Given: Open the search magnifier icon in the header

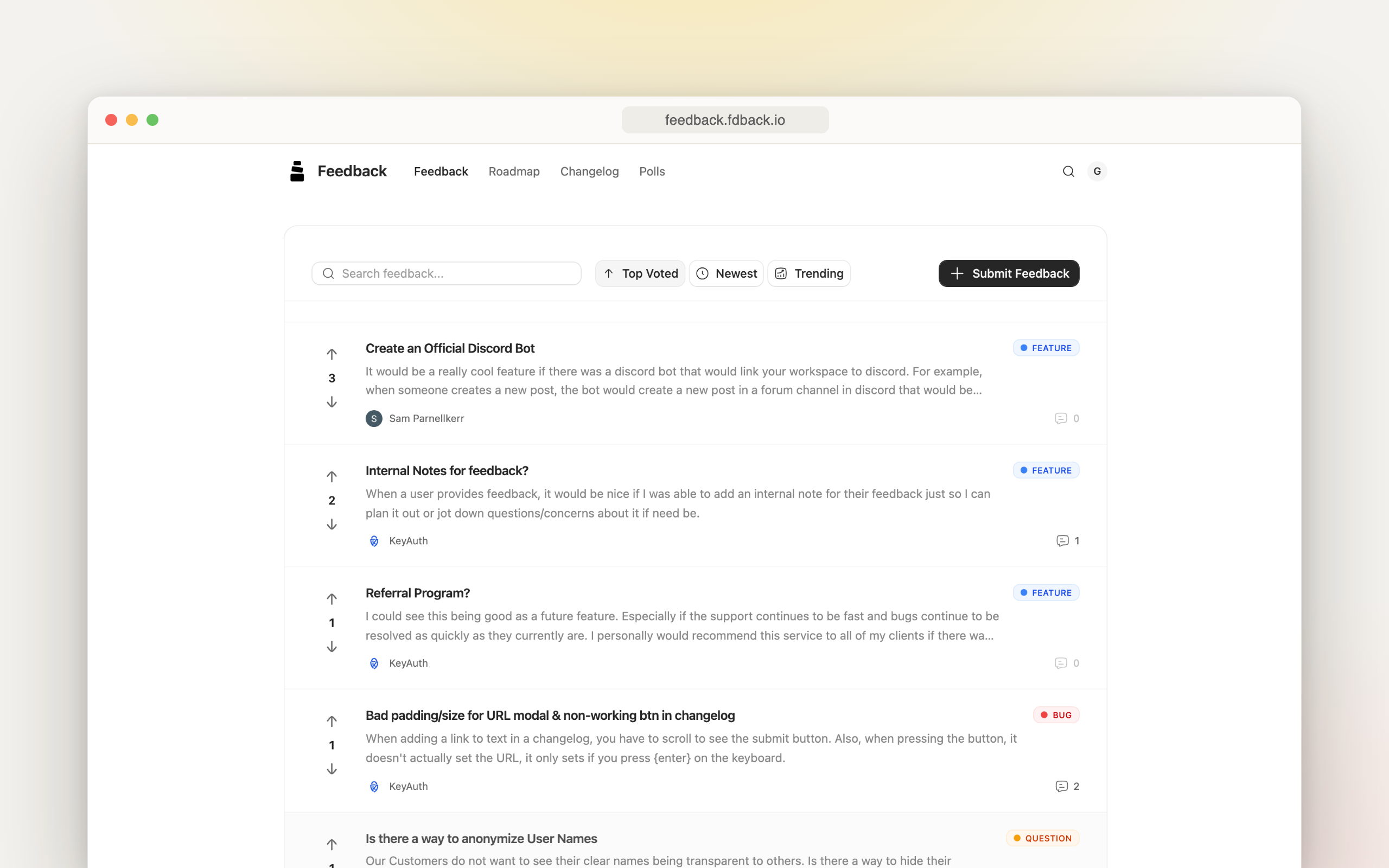Looking at the screenshot, I should tap(1068, 171).
